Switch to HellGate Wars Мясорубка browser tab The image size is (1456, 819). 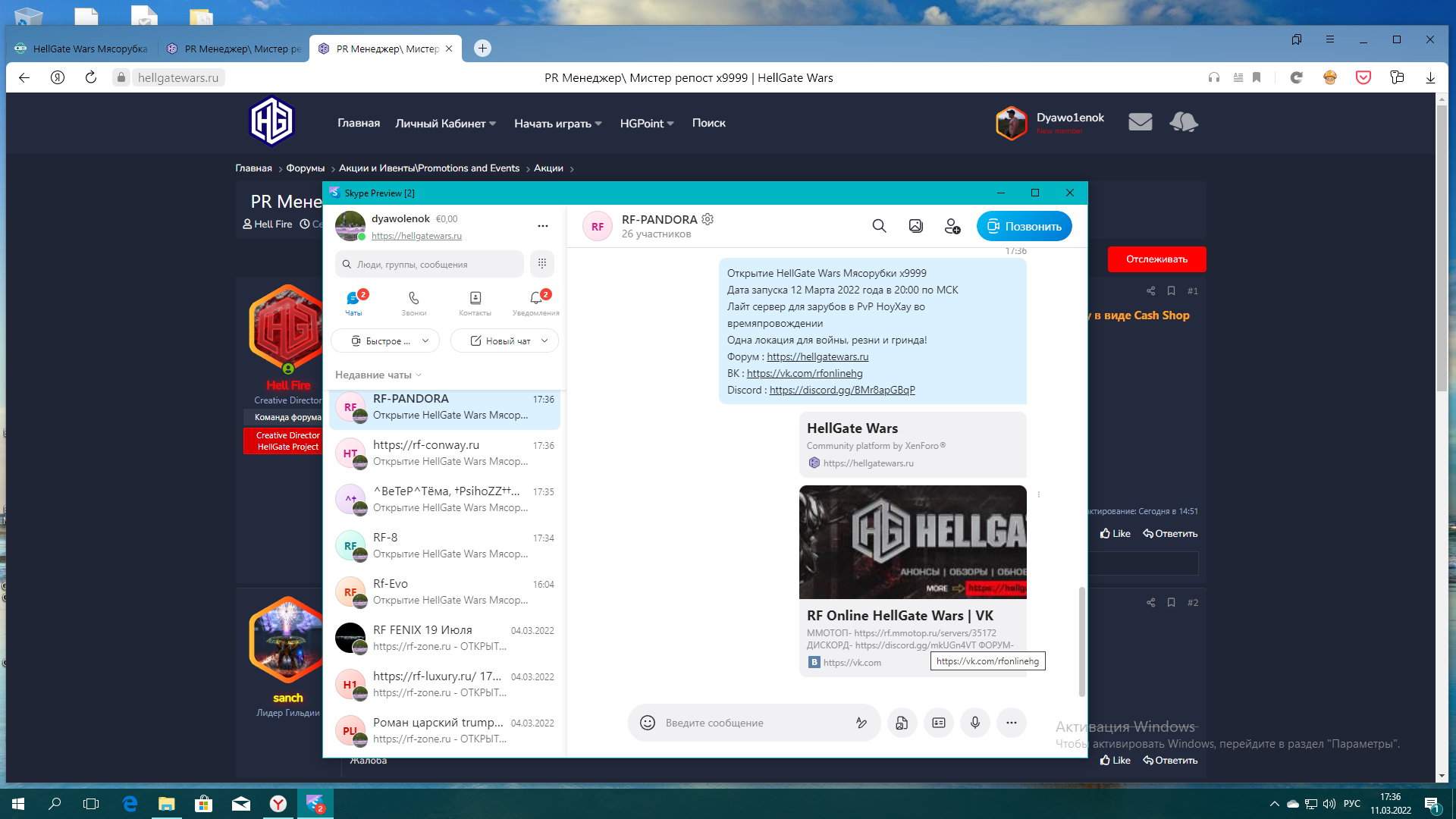[x=82, y=49]
